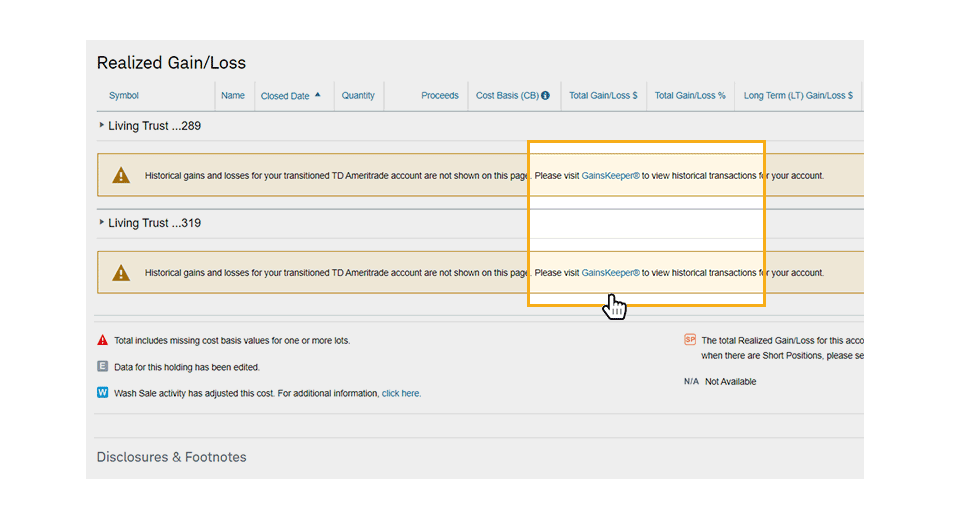Image resolution: width=963 pixels, height=515 pixels.
Task: Click the orange SP short positions icon
Action: click(x=690, y=340)
